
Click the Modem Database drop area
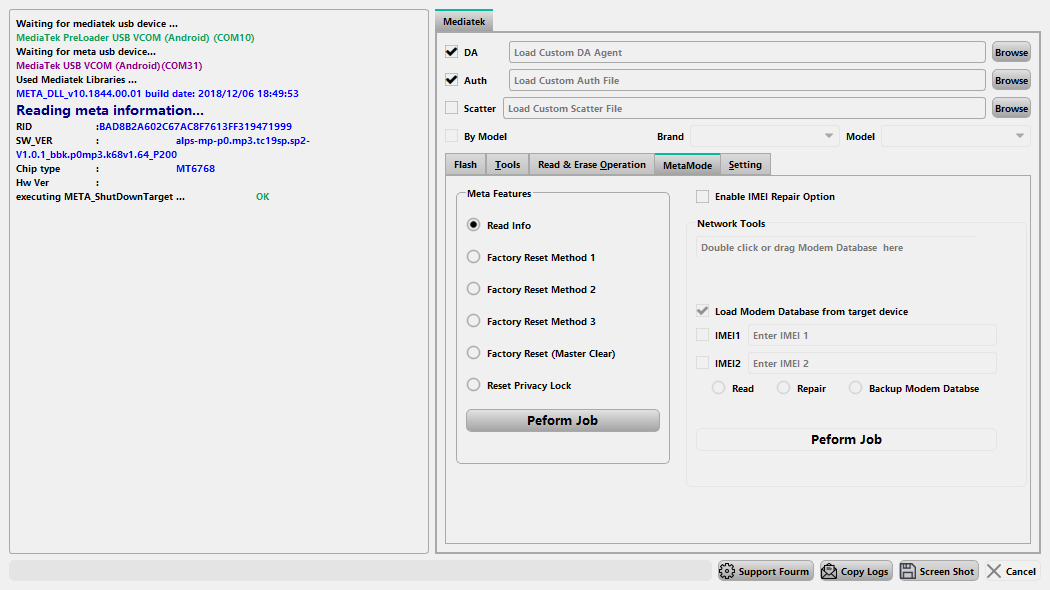click(837, 248)
